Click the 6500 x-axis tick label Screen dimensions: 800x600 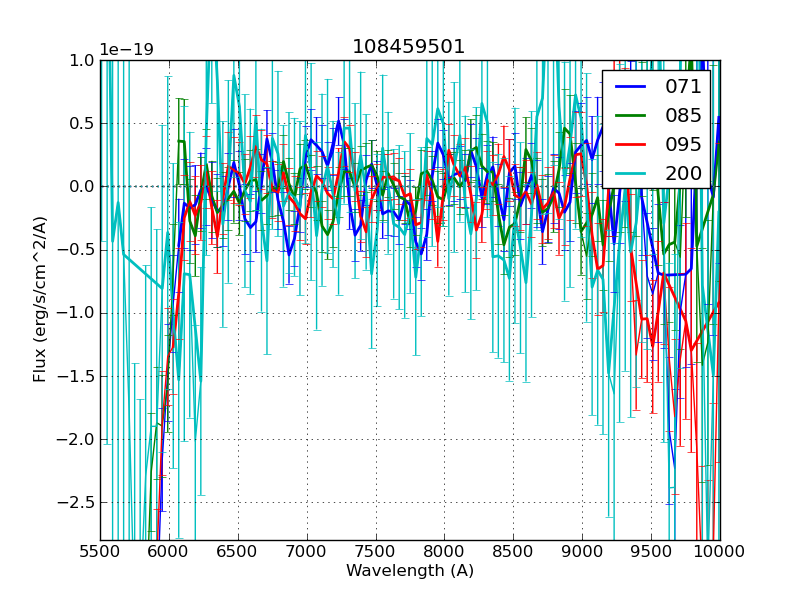click(238, 552)
